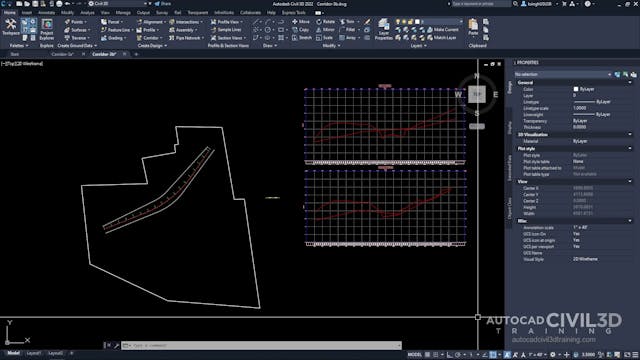Open the Corridor dropdown in Create Design
Image resolution: width=640 pixels, height=360 pixels.
pyautogui.click(x=150, y=38)
